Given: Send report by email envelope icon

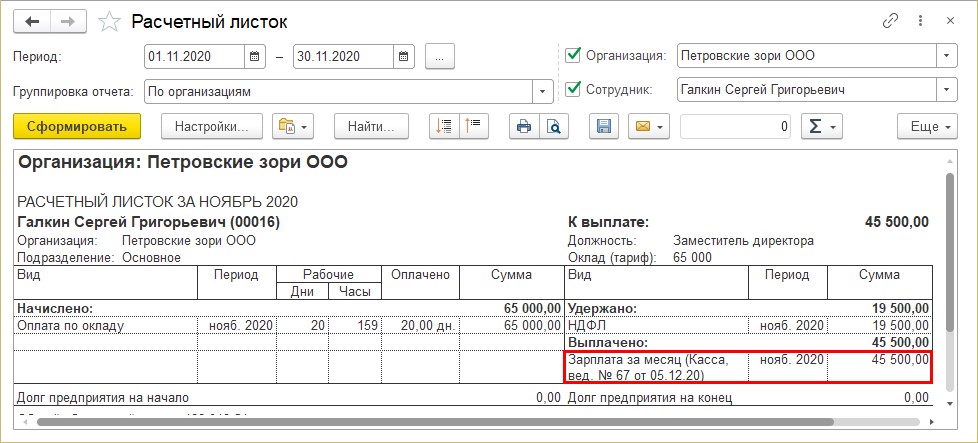Looking at the screenshot, I should click(x=649, y=126).
